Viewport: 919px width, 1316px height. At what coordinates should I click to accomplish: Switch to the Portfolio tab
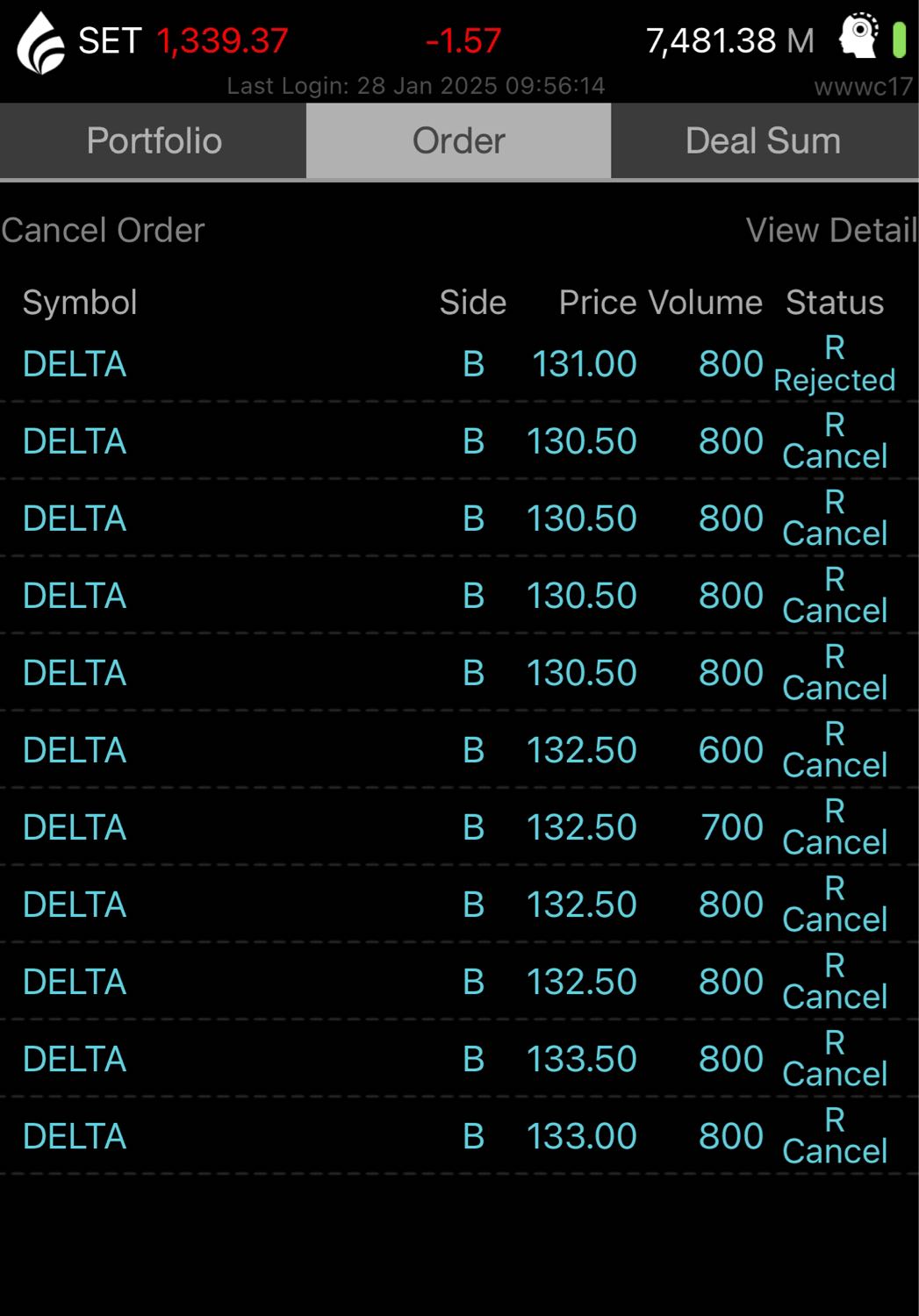tap(154, 141)
